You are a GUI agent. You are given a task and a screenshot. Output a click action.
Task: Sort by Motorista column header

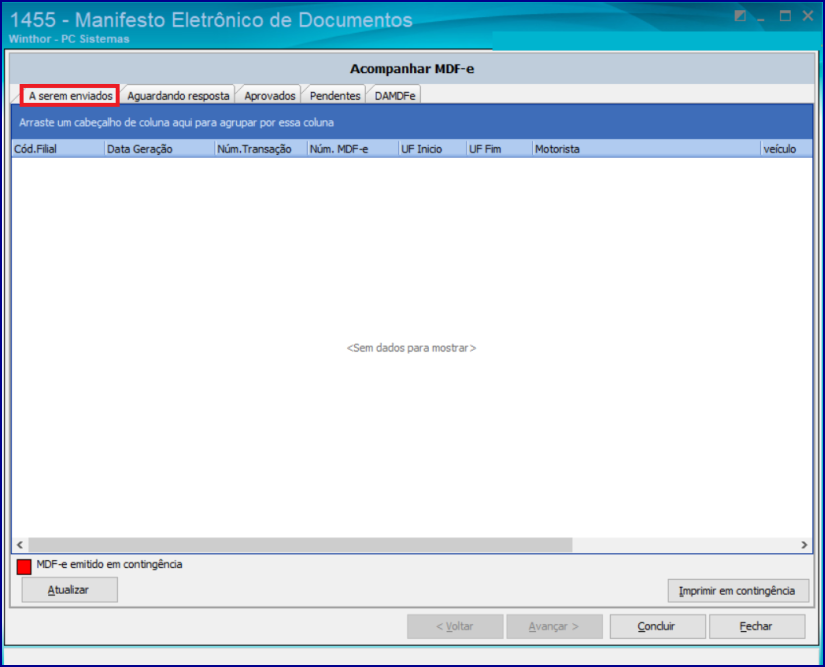[x=647, y=149]
